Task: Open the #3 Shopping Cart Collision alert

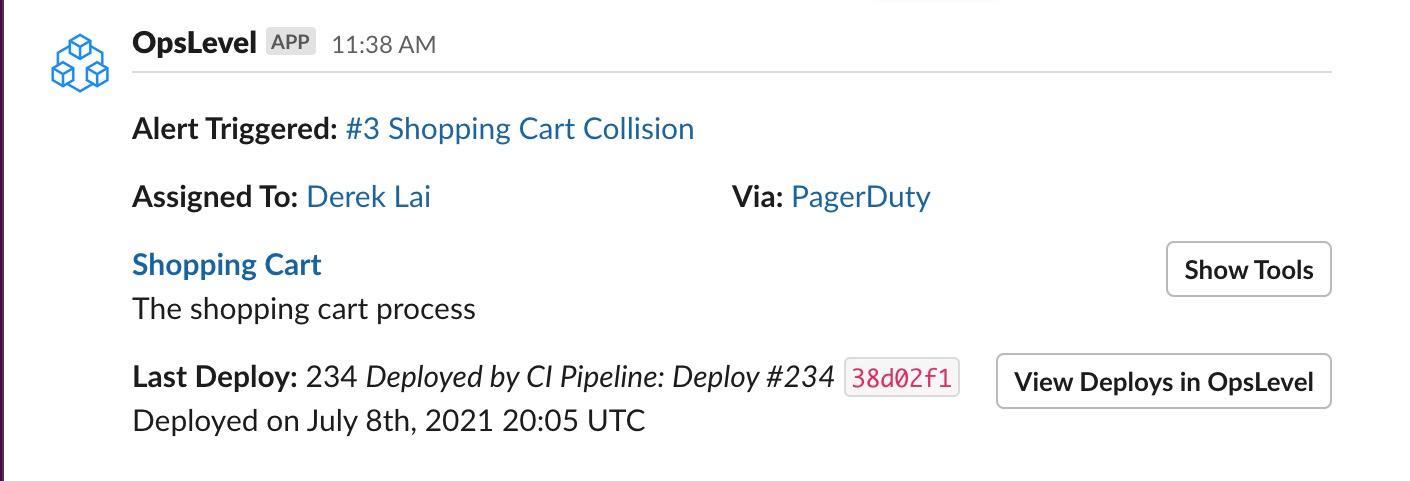Action: coord(520,129)
